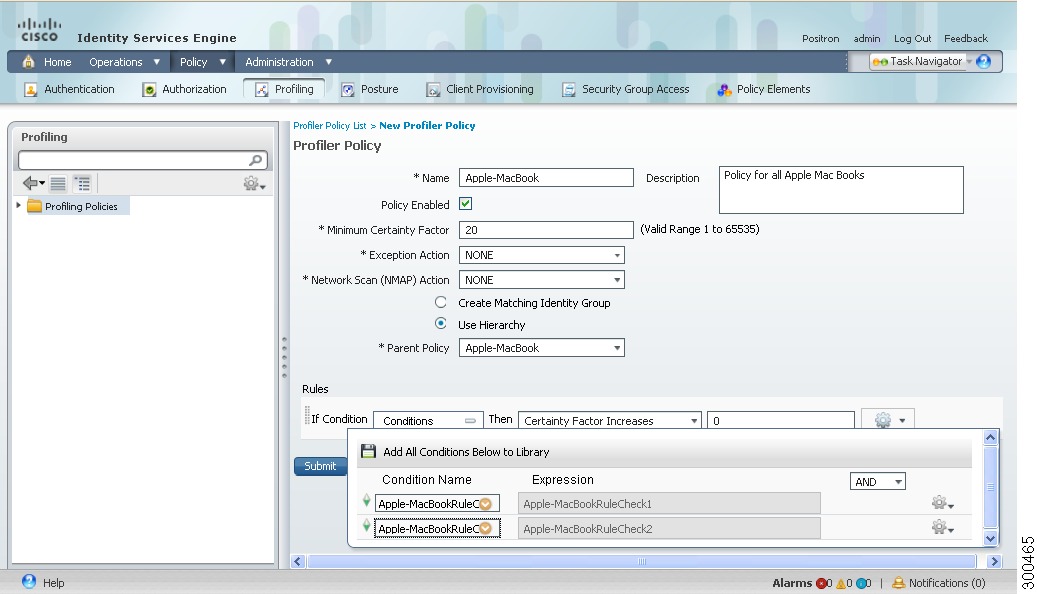Open first condition name selector arrow
Viewport: 1037px width, 594px height.
pyautogui.click(x=486, y=504)
